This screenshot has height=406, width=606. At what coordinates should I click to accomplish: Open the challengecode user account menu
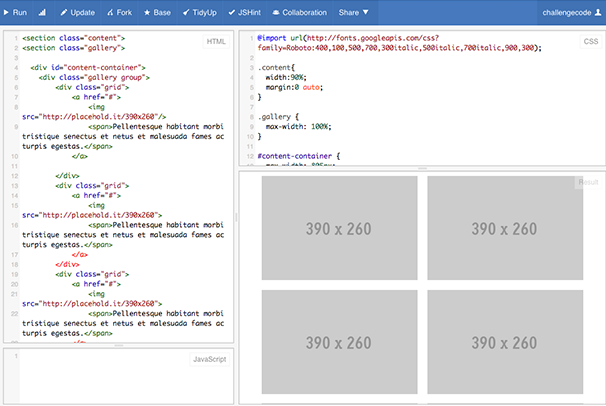[571, 13]
